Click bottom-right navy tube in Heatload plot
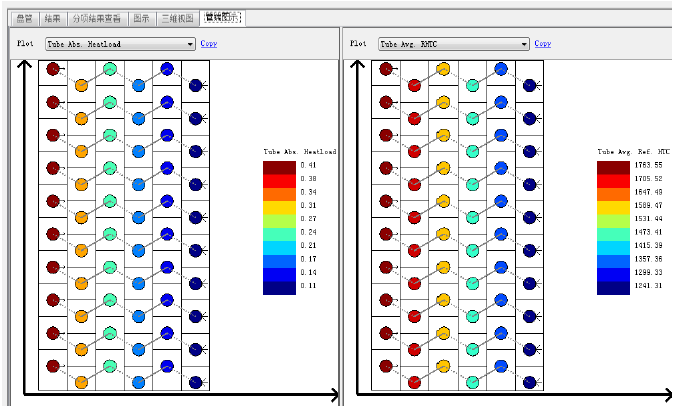This screenshot has width=690, height=412. [x=196, y=382]
